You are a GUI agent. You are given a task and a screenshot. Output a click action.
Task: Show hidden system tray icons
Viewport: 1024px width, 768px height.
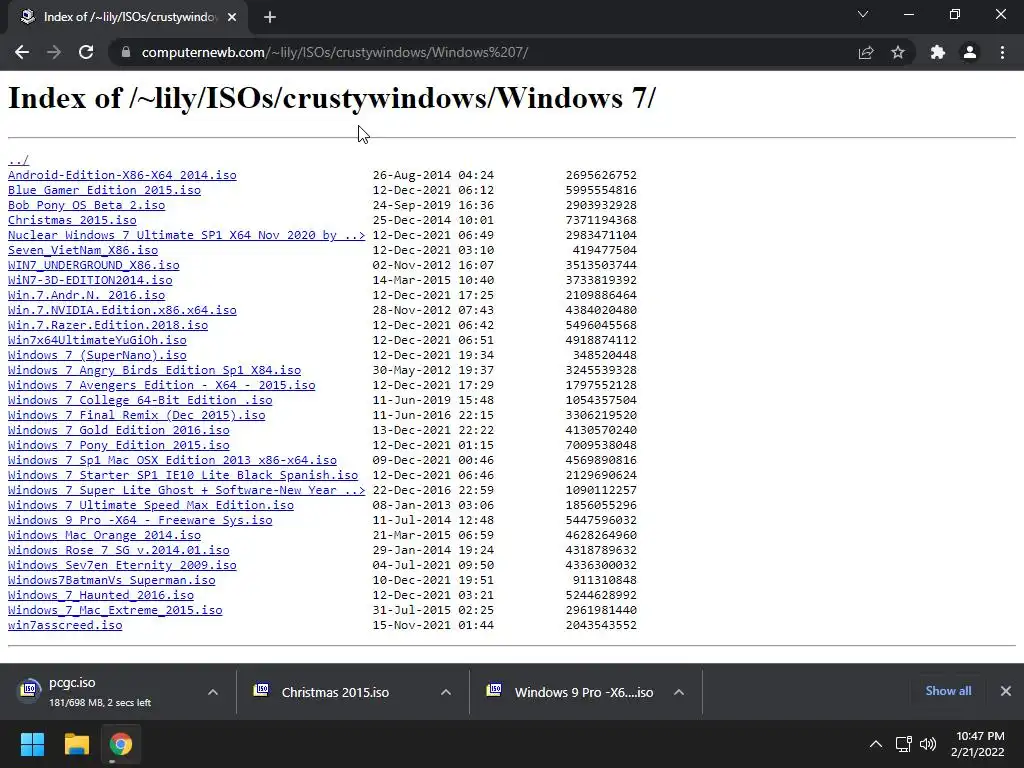(x=876, y=744)
